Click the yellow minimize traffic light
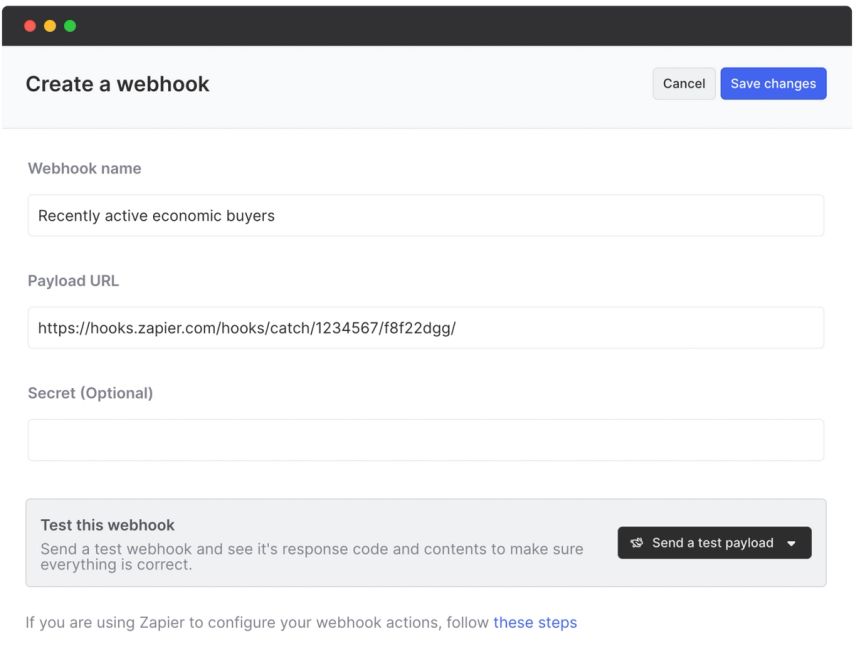Viewport: 854px width, 650px height. pos(49,25)
